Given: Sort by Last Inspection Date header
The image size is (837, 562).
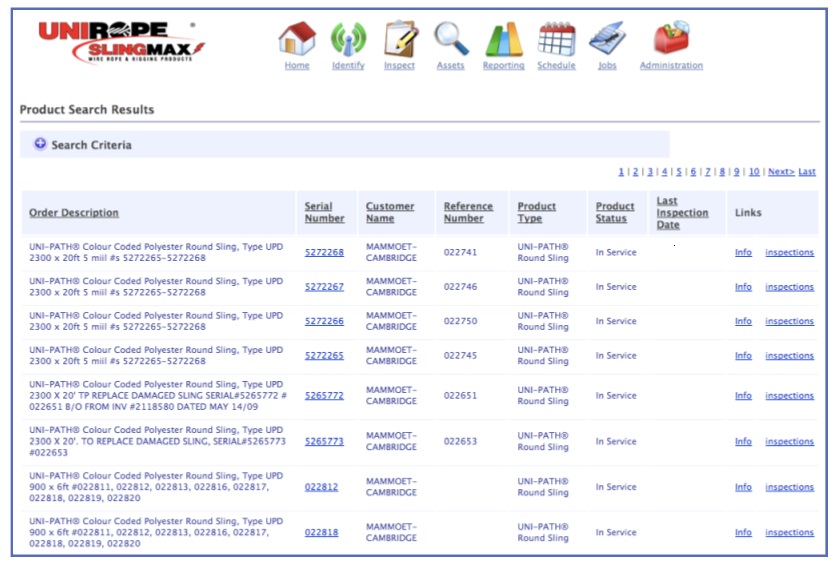Looking at the screenshot, I should pyautogui.click(x=682, y=212).
